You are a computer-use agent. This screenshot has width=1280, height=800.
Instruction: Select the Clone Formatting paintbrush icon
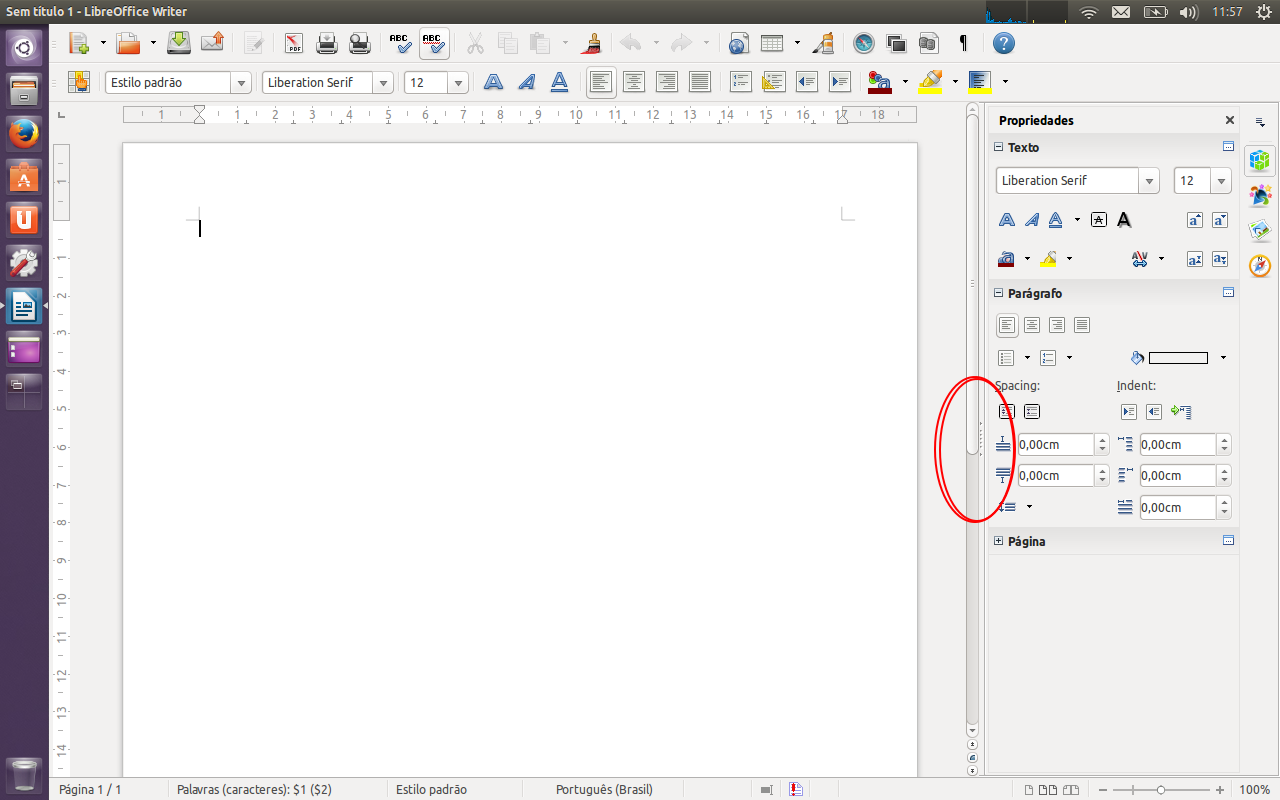point(592,43)
